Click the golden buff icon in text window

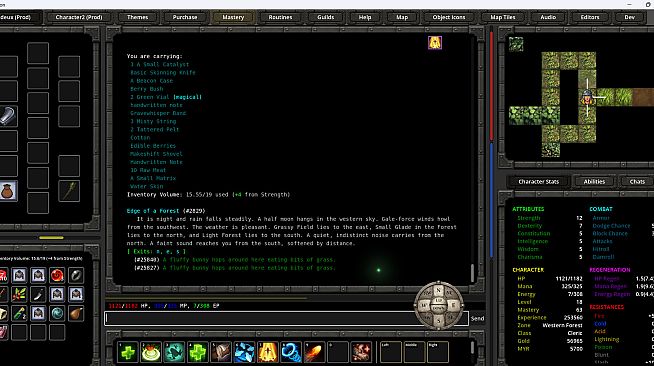(435, 43)
